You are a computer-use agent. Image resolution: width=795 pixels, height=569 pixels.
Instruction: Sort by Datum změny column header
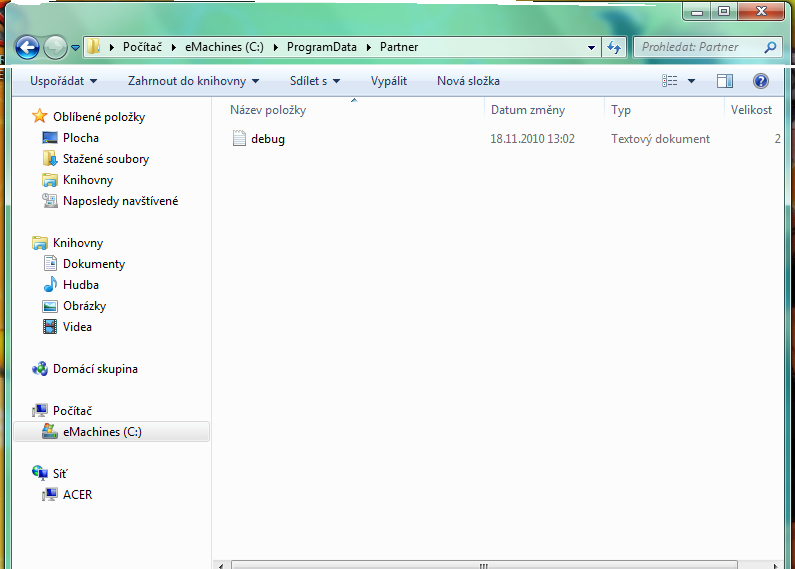[528, 110]
